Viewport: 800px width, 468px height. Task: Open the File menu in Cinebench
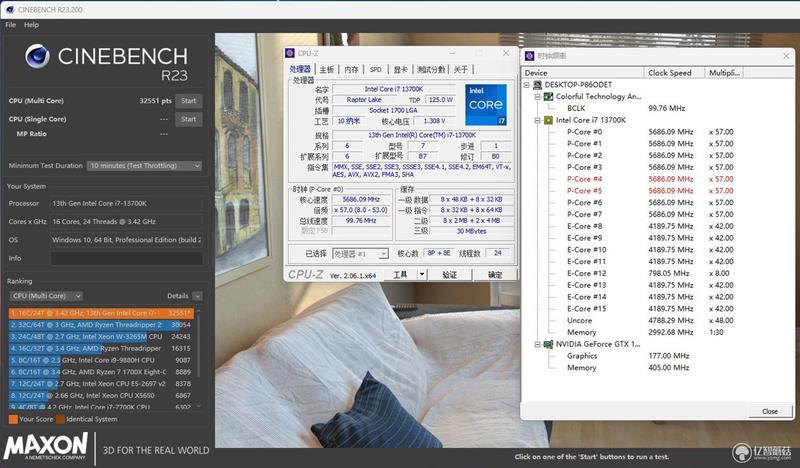pyautogui.click(x=11, y=24)
